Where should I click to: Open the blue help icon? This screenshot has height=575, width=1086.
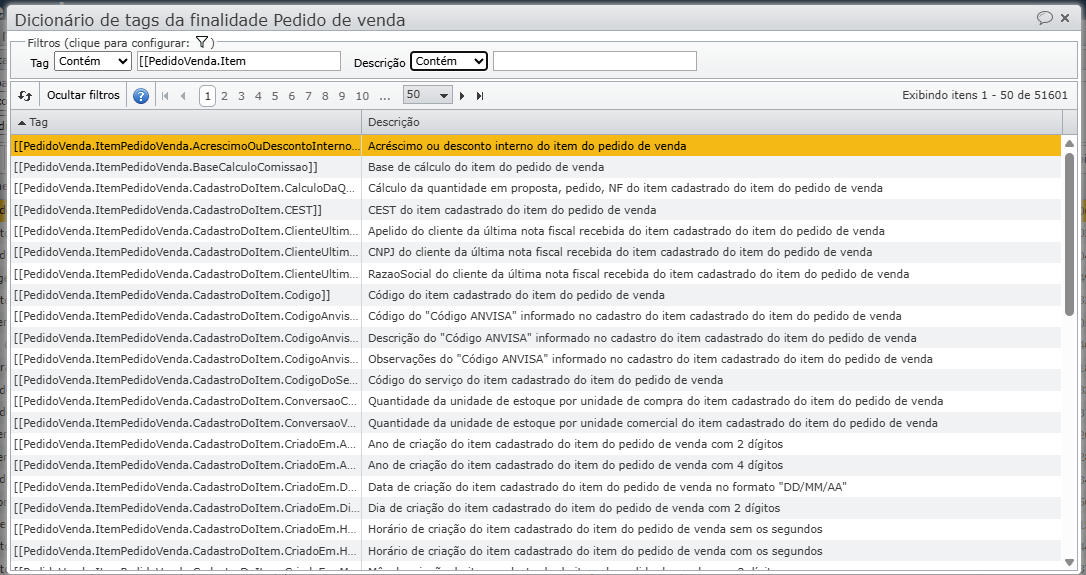click(x=141, y=96)
